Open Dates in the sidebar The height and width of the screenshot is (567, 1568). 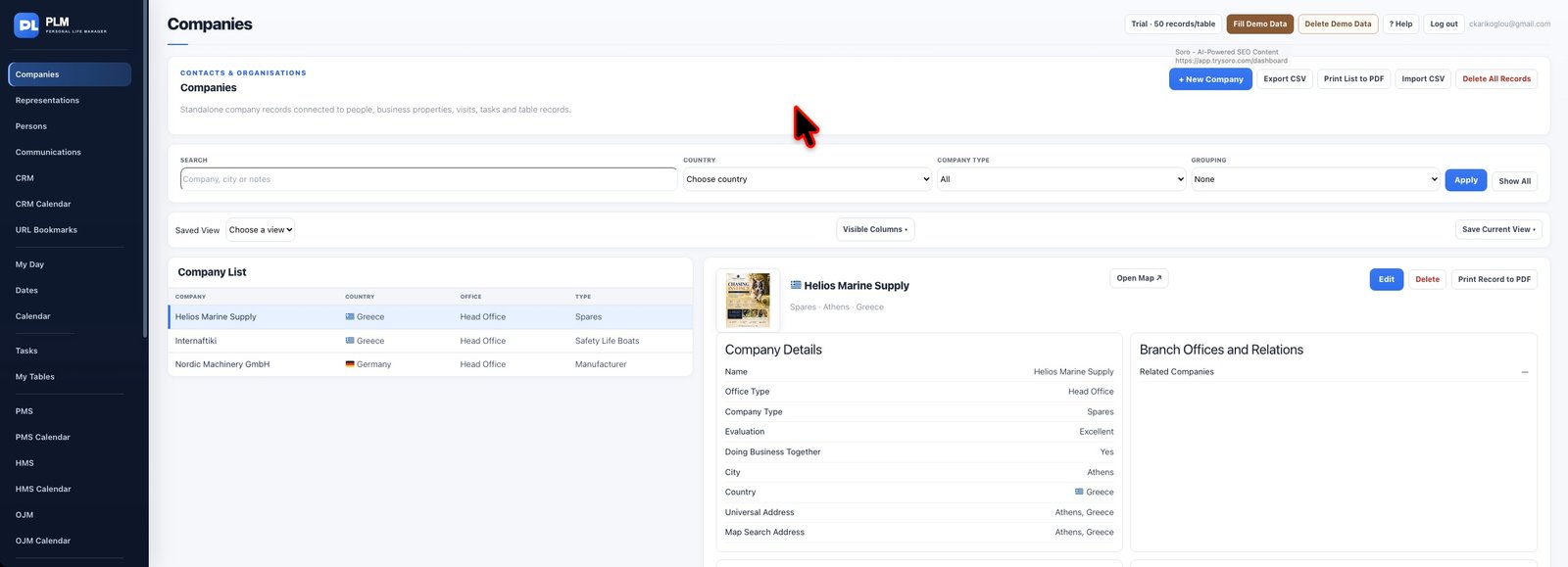coord(26,290)
